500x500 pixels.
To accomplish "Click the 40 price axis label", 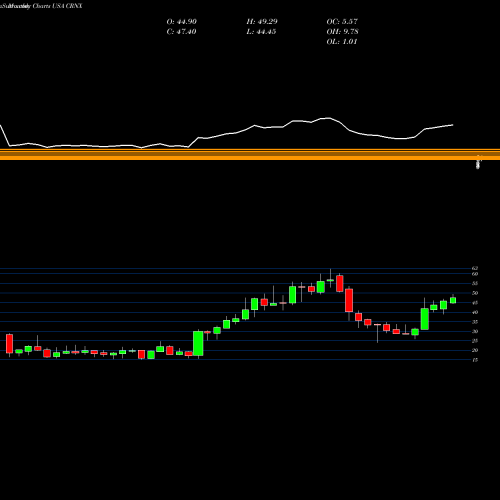I will (x=475, y=312).
